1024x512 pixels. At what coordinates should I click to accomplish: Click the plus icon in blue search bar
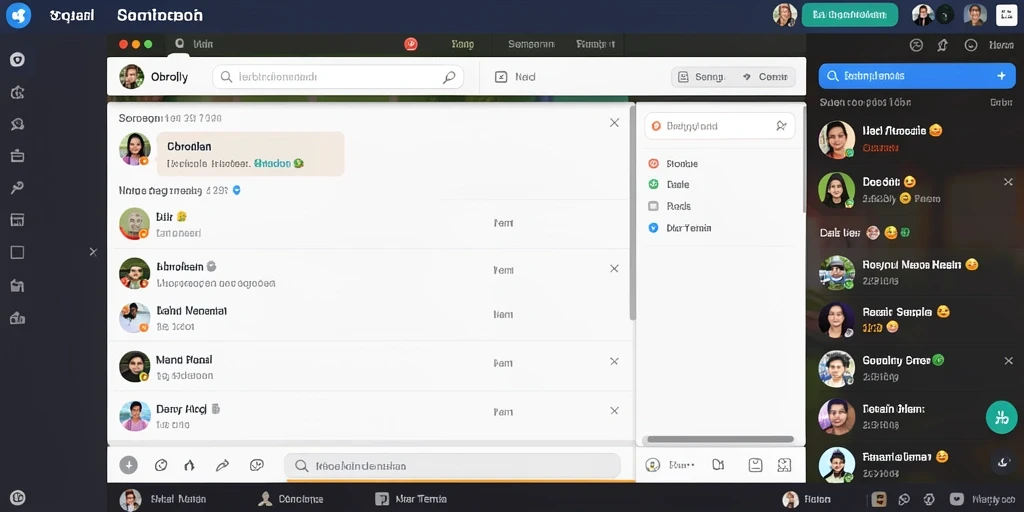click(1001, 76)
